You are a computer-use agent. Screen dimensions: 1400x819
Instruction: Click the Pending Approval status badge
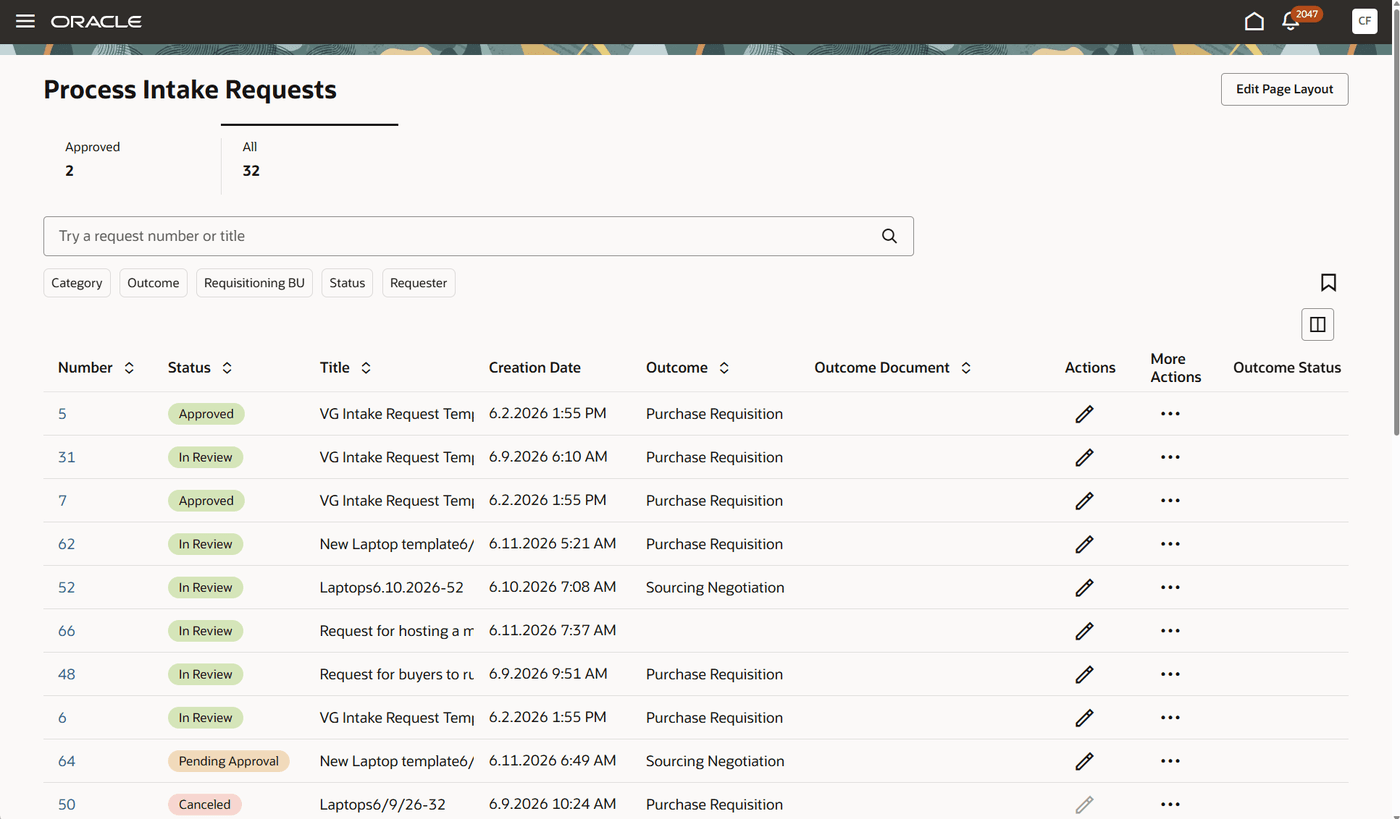[228, 761]
